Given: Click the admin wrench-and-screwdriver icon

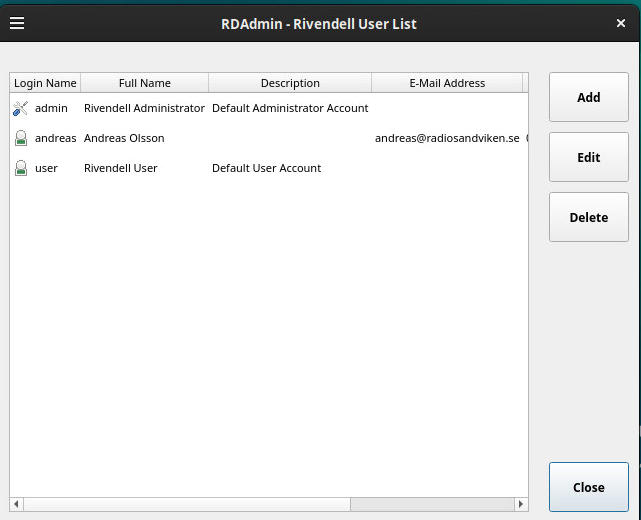Looking at the screenshot, I should pyautogui.click(x=20, y=108).
